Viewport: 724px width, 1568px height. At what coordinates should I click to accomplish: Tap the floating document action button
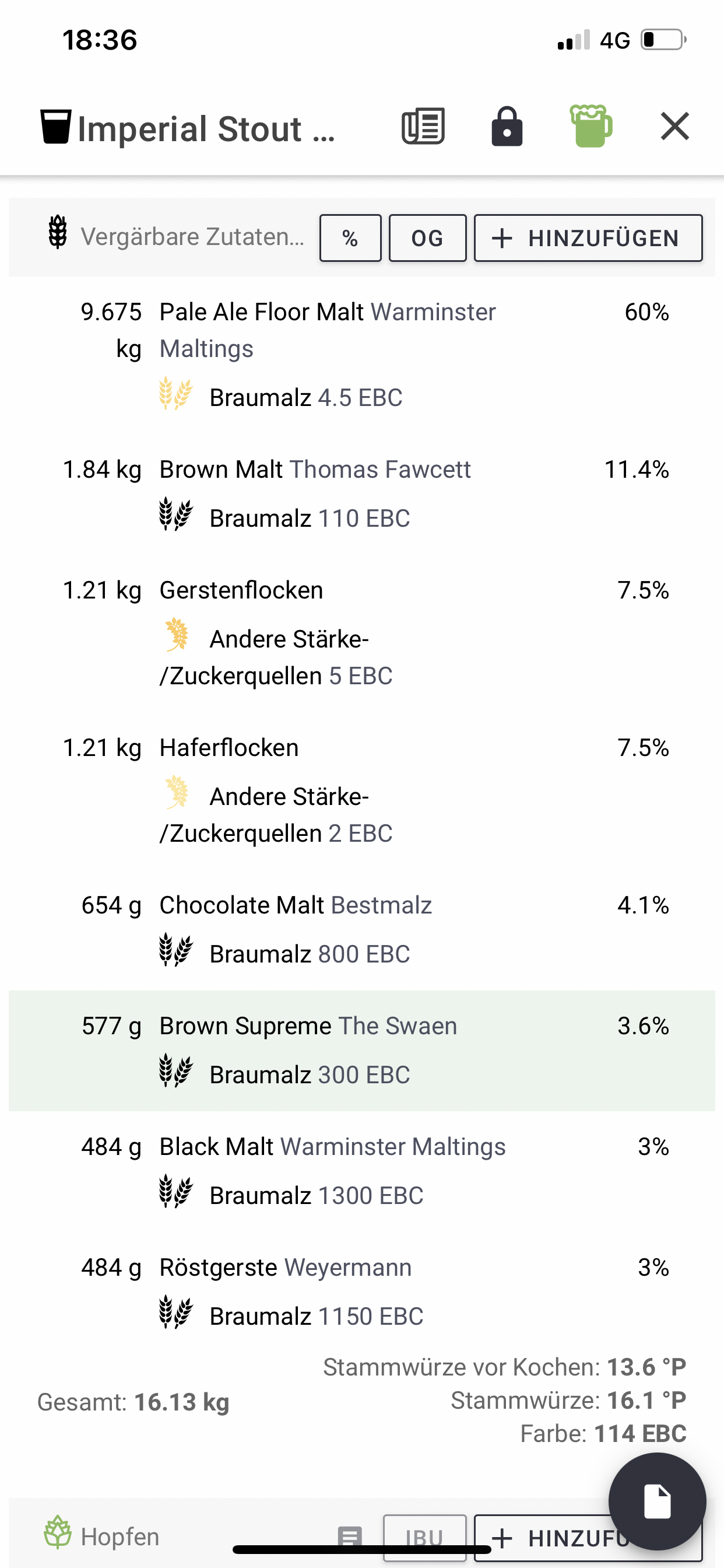coord(657,1501)
